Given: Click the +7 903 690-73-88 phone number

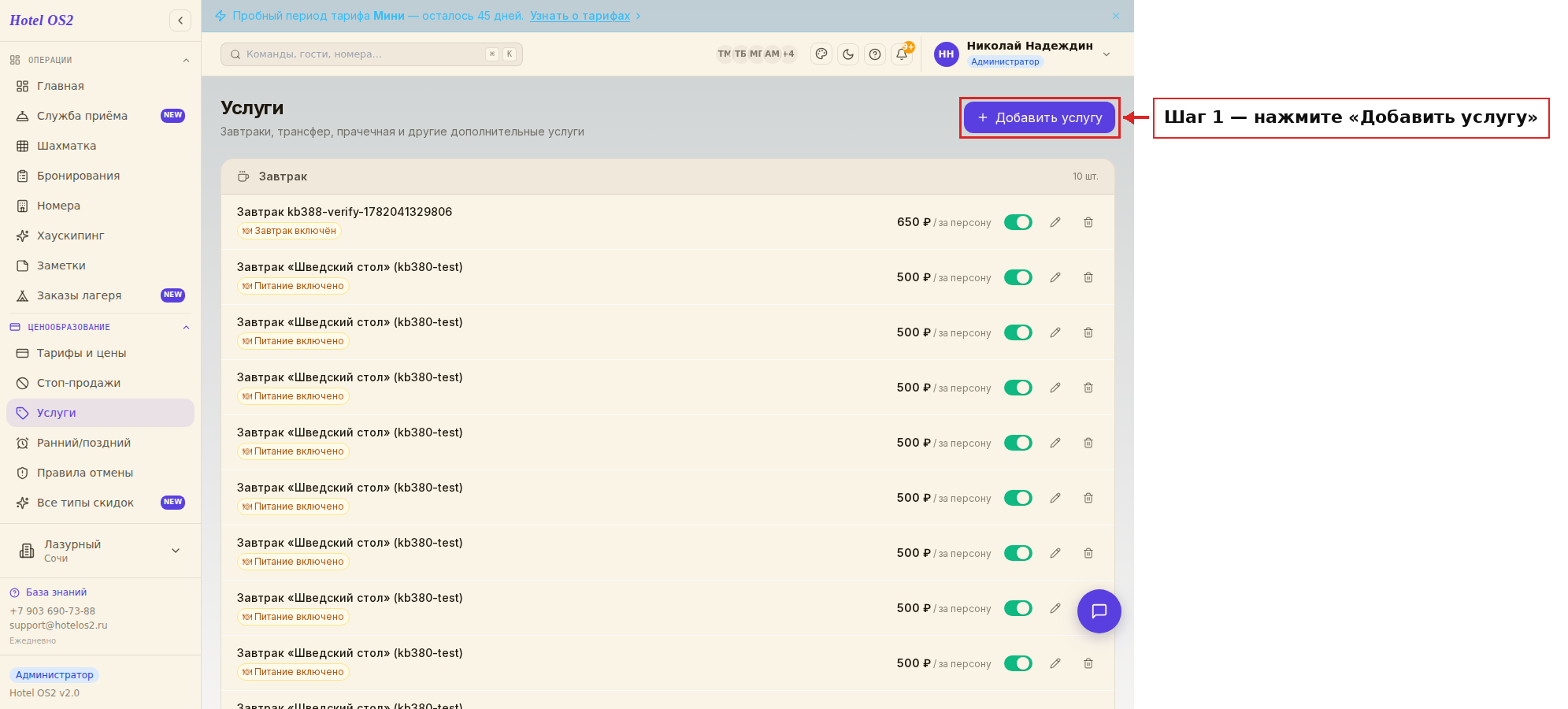Looking at the screenshot, I should click(52, 611).
